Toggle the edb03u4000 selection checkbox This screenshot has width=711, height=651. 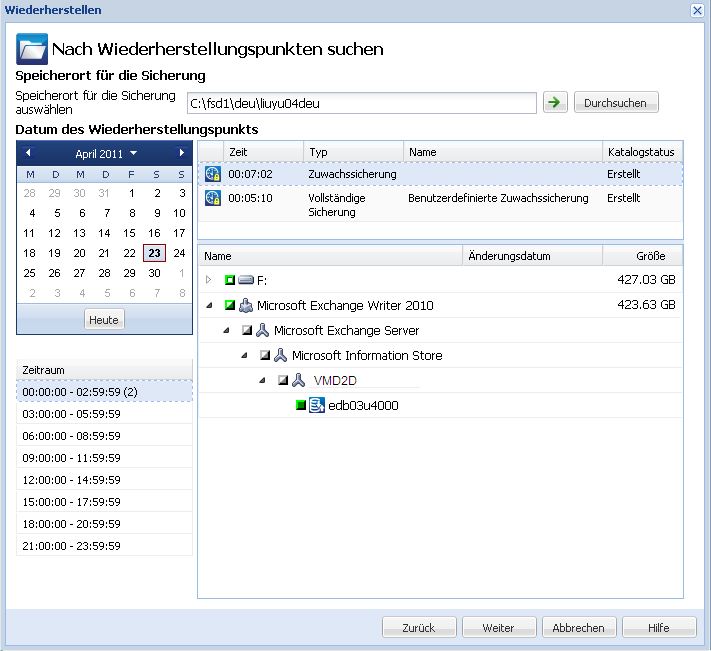[x=300, y=405]
